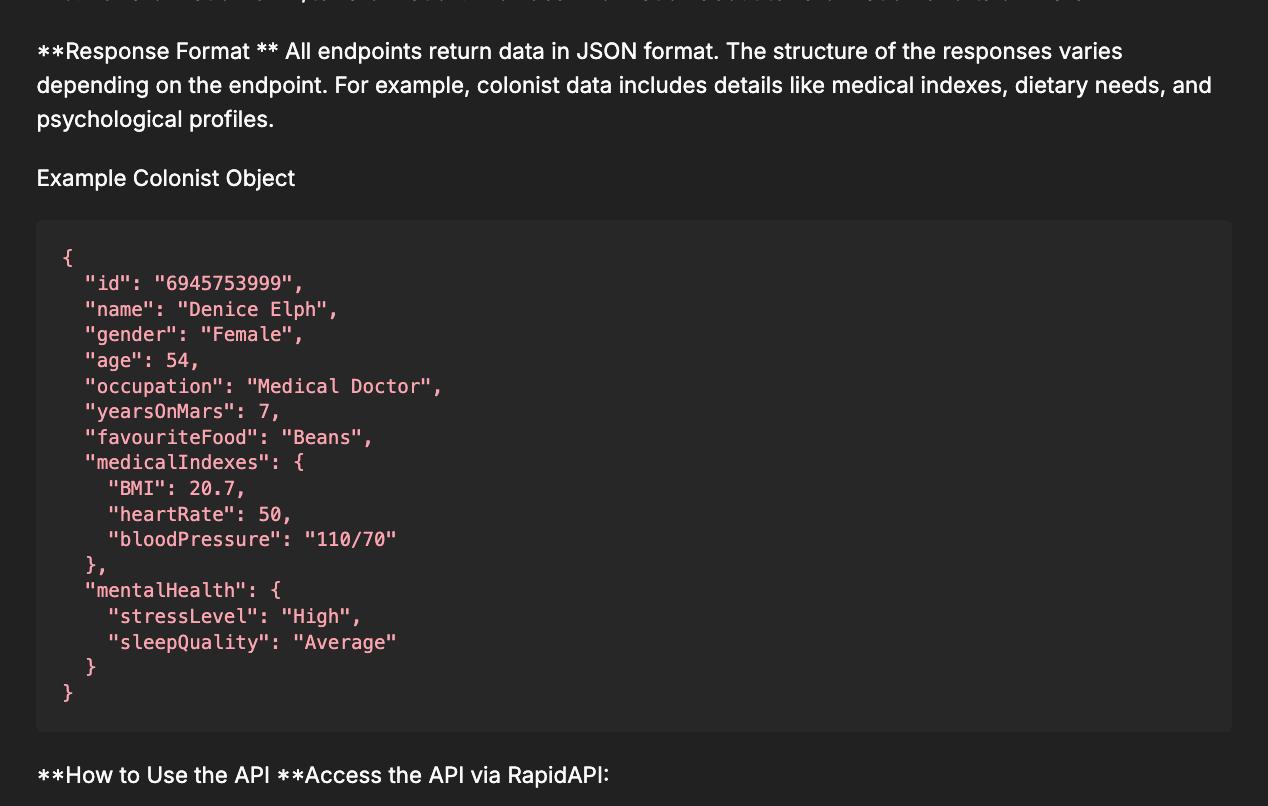Click the "yearsOnMars": 7 code line
The width and height of the screenshot is (1268, 806).
tap(183, 411)
